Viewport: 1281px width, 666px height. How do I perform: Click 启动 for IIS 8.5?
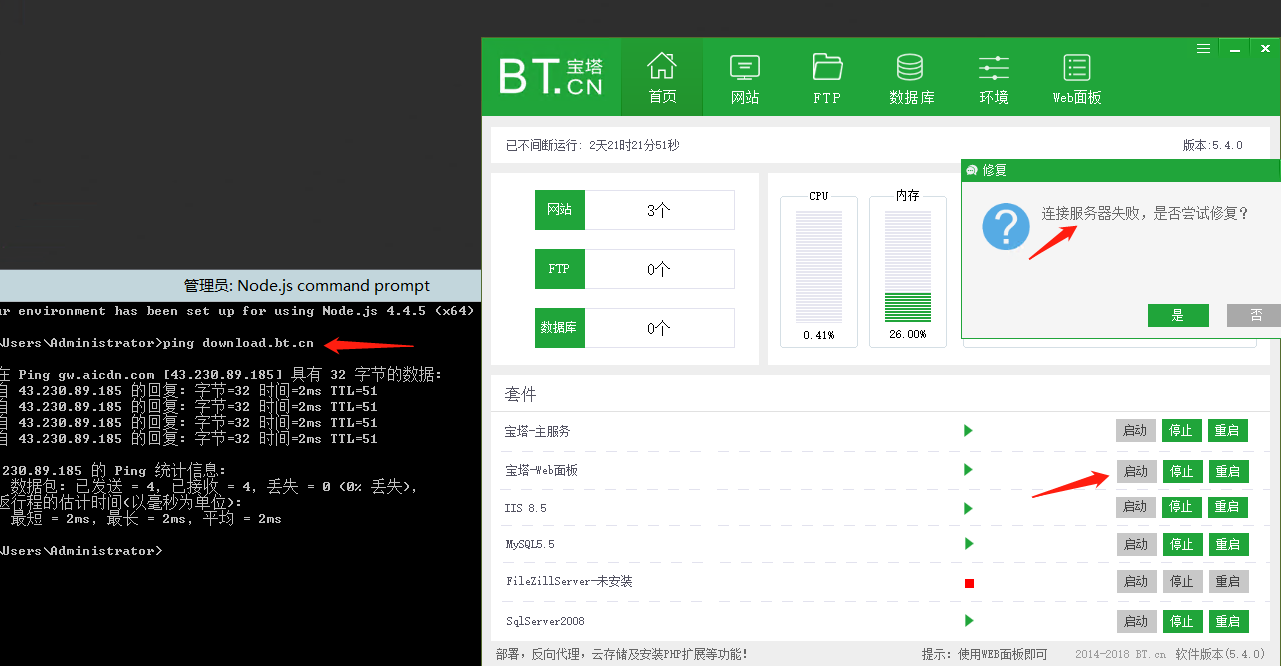[1136, 507]
